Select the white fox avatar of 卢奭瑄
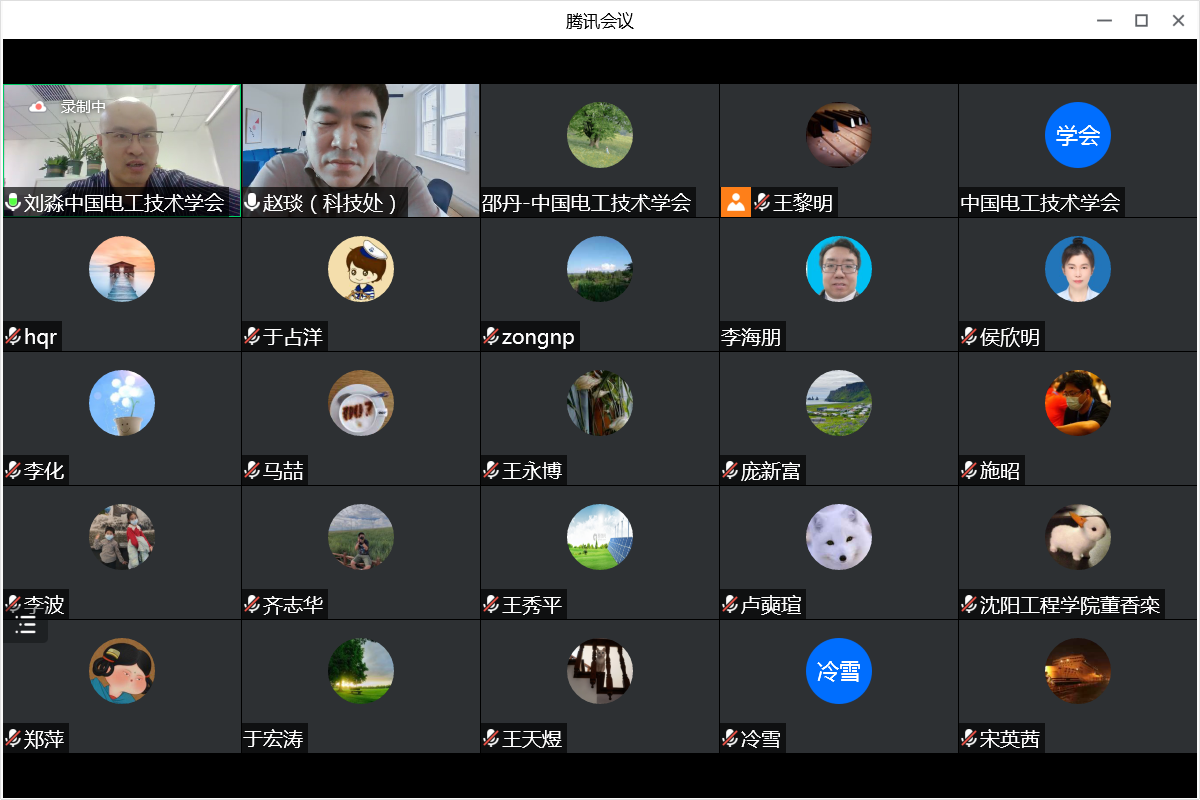 point(838,537)
